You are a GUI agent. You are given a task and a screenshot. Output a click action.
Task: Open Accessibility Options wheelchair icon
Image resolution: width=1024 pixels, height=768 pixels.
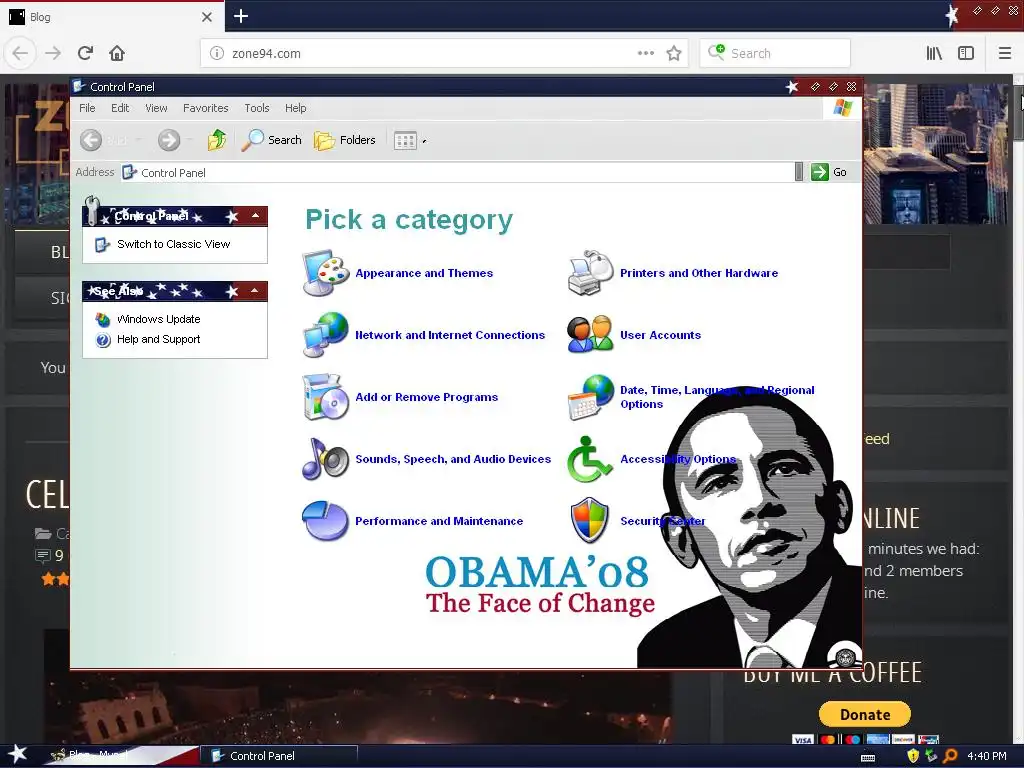pyautogui.click(x=589, y=458)
